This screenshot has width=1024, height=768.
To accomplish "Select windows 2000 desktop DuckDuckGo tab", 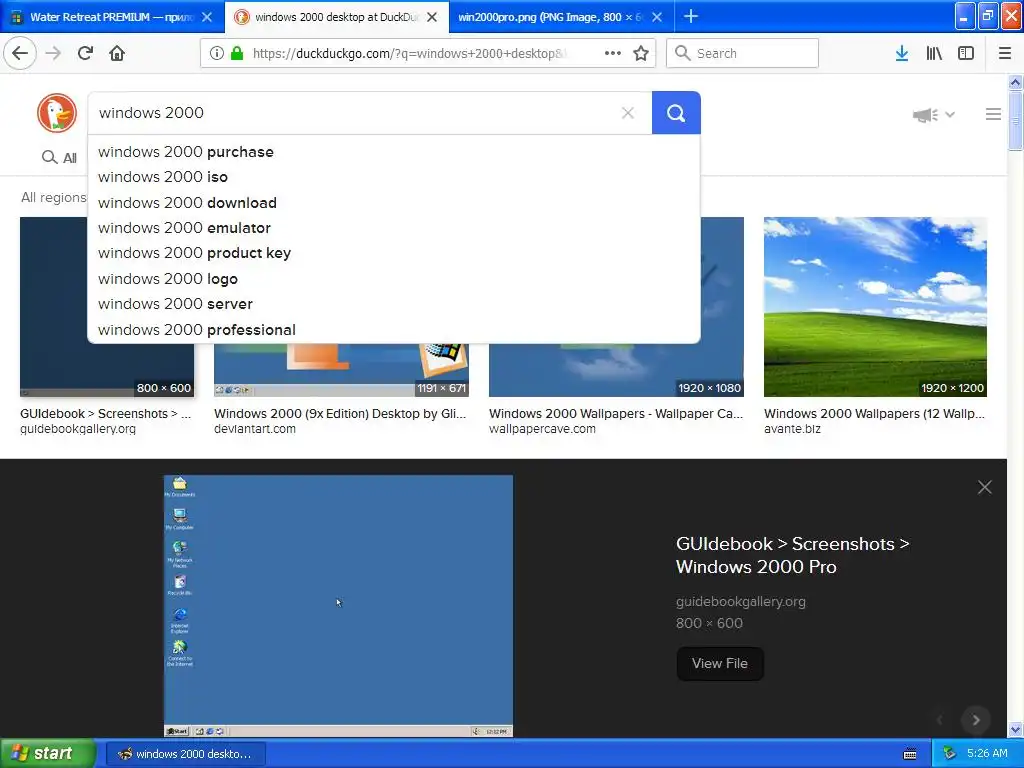I will tap(337, 17).
